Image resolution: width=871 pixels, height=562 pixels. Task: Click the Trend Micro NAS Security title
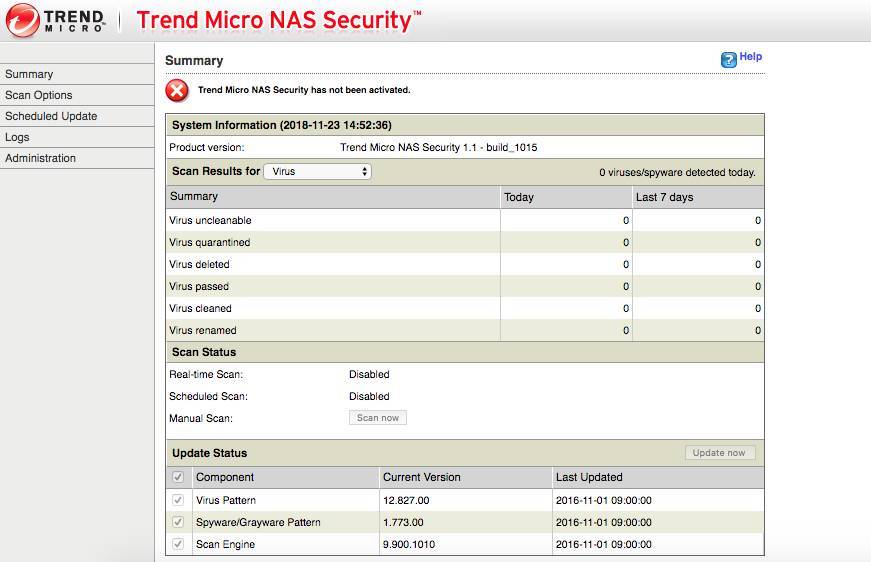(279, 21)
